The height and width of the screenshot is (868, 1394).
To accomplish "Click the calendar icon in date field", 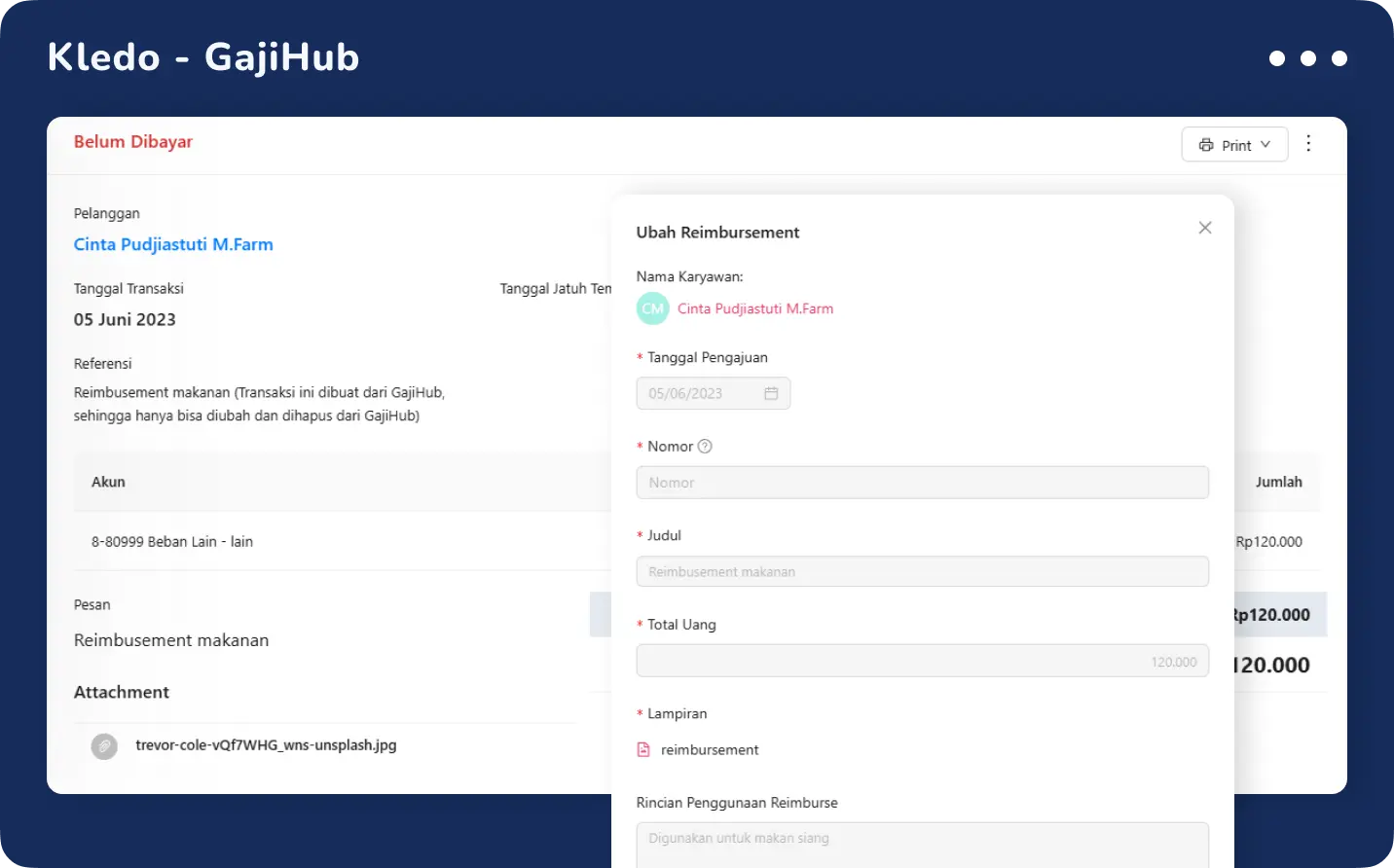I will coord(771,393).
